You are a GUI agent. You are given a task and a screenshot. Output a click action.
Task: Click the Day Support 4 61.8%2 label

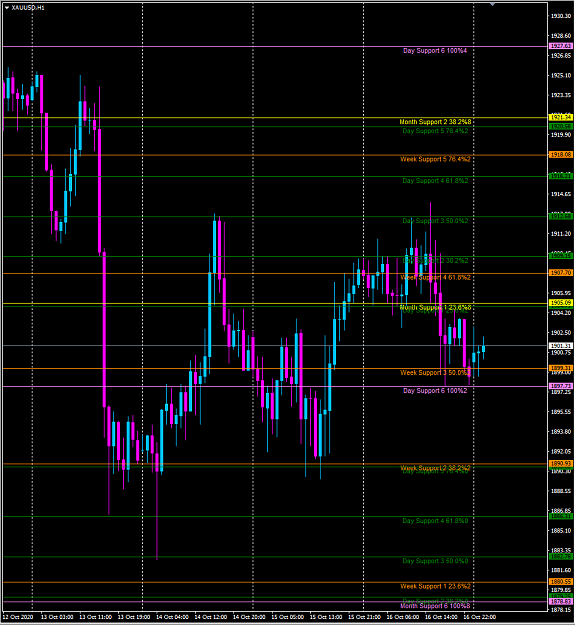(435, 181)
